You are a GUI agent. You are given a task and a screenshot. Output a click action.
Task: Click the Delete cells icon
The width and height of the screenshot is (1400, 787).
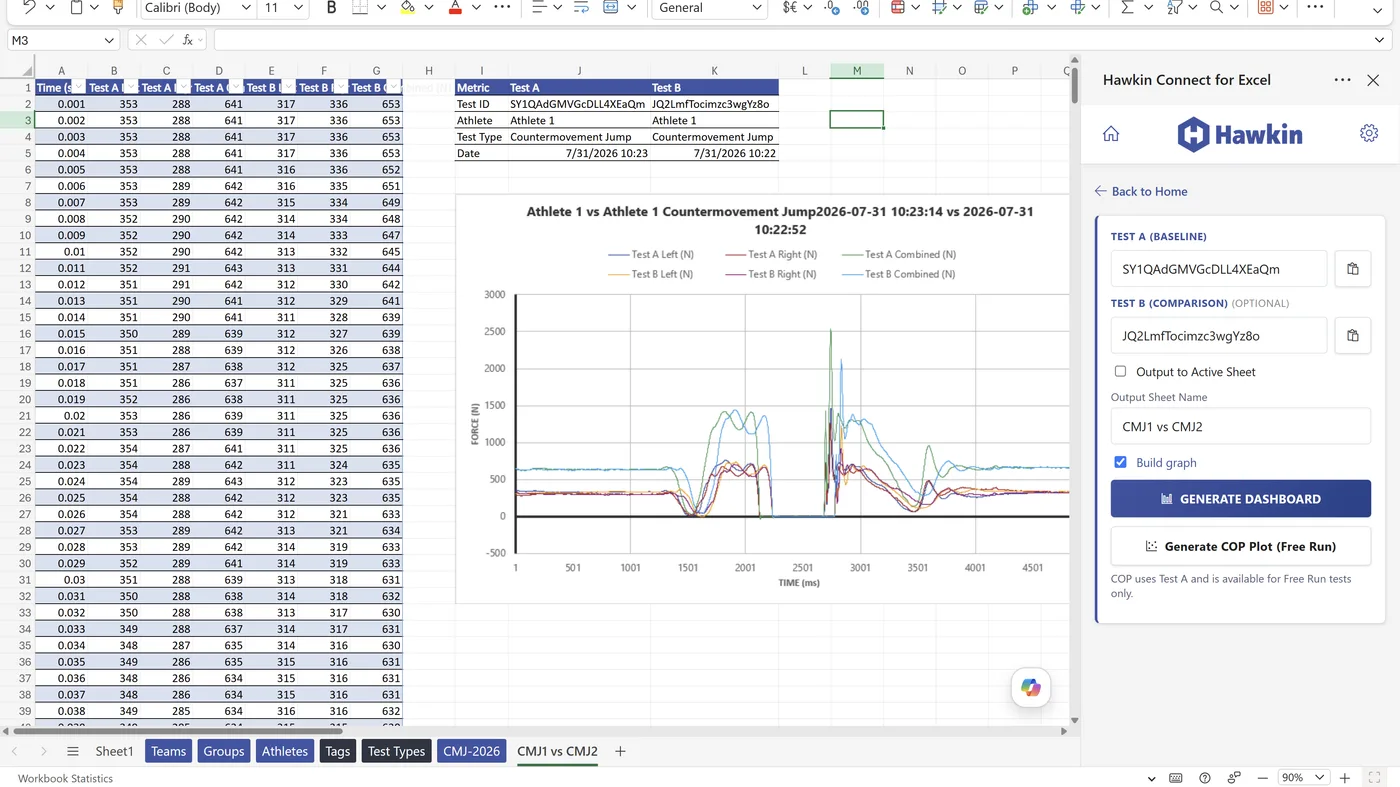pos(1078,7)
